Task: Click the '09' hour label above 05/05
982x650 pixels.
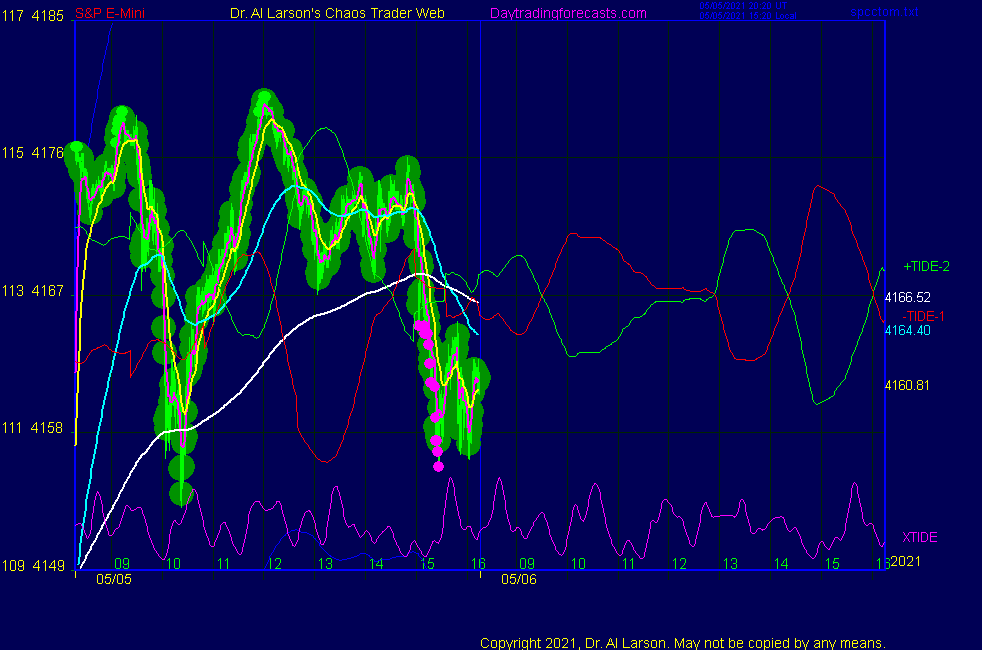Action: [x=122, y=564]
